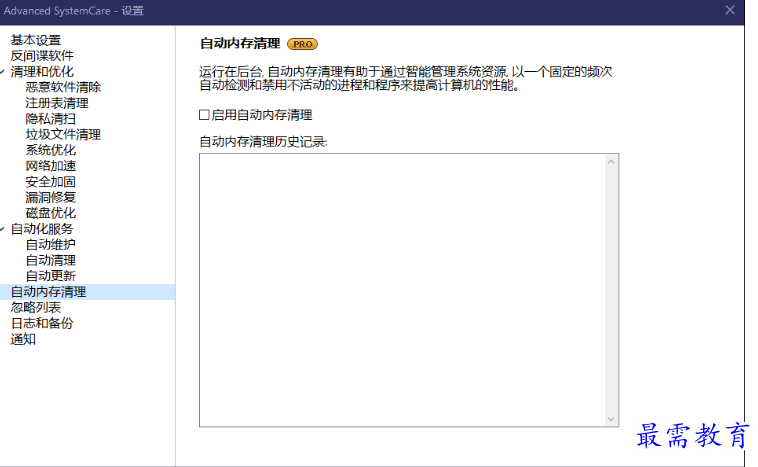The width and height of the screenshot is (758, 467).
Task: Select 安全加固 item
Action: 51,182
